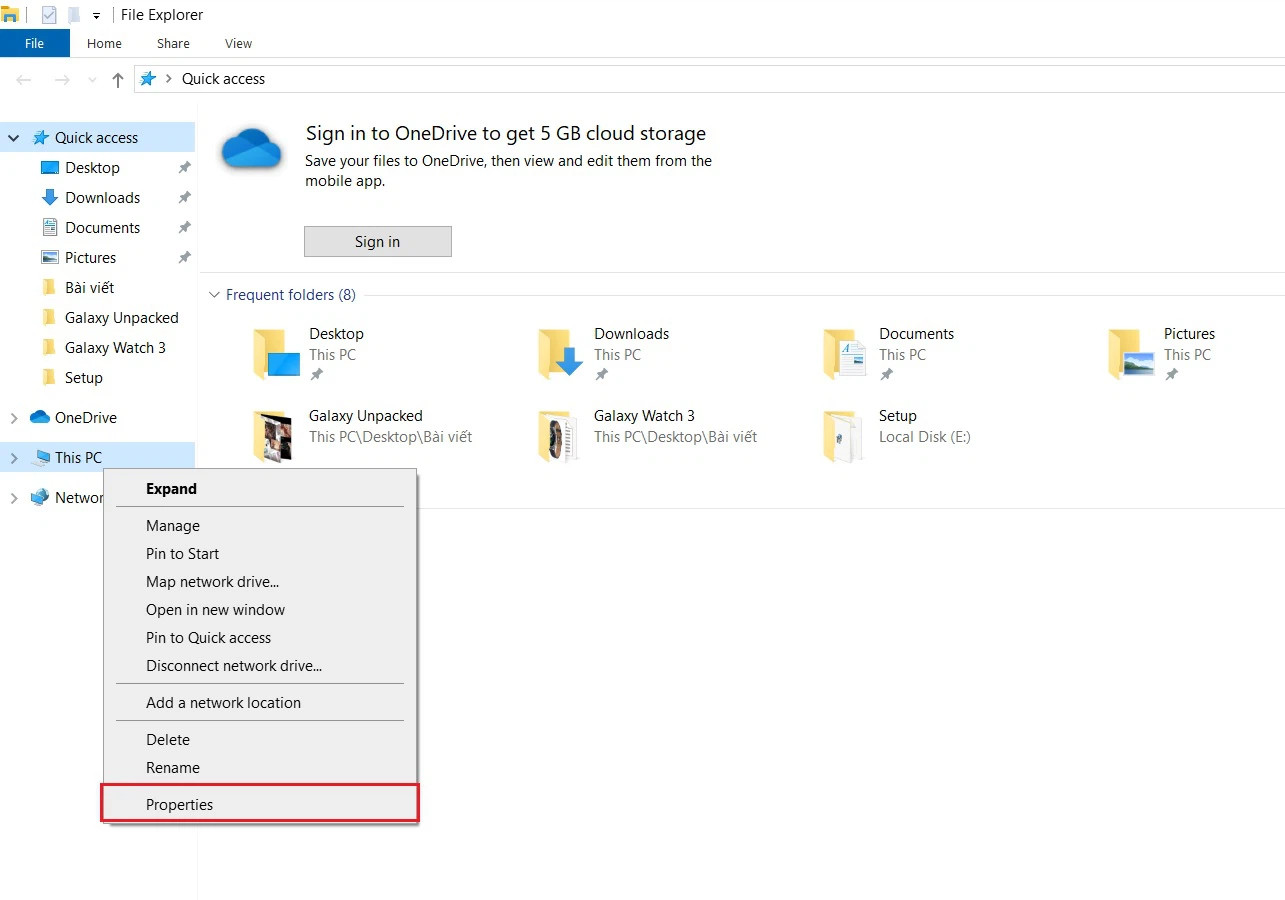Click Quick access in the address bar
Viewport: 1285px width, 900px height.
coord(223,79)
